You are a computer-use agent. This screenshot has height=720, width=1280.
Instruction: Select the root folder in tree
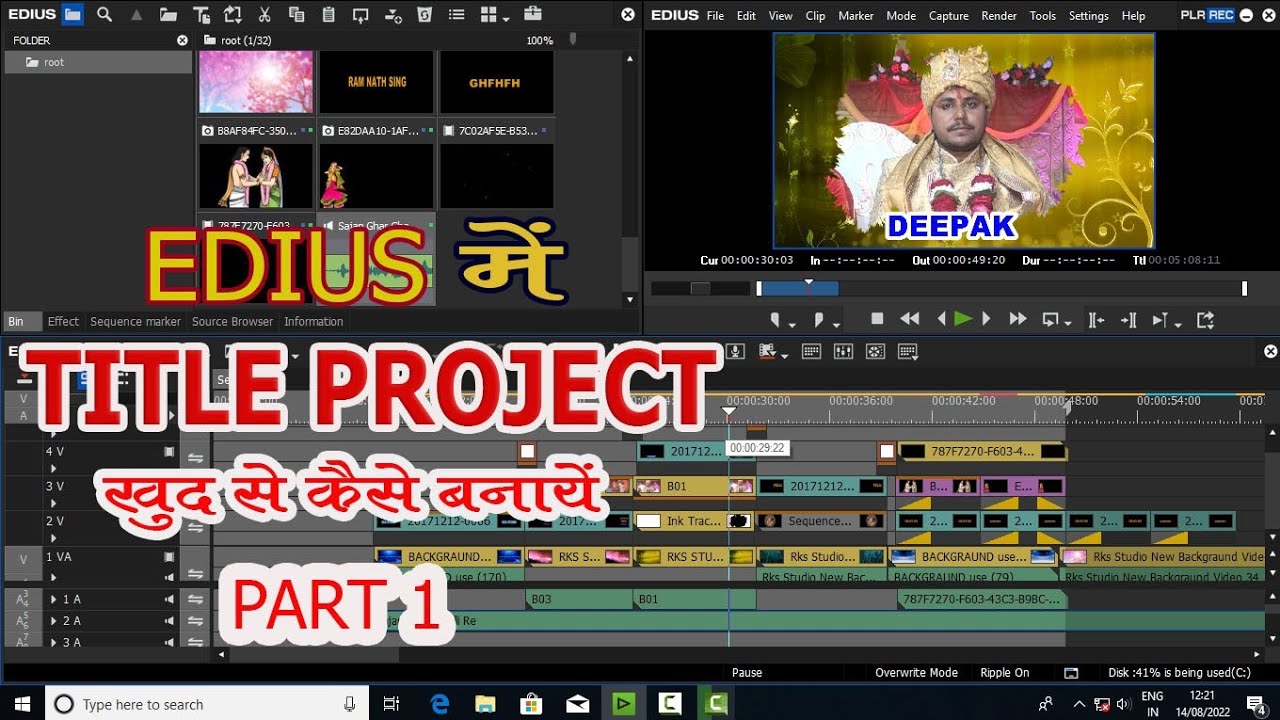(96, 62)
